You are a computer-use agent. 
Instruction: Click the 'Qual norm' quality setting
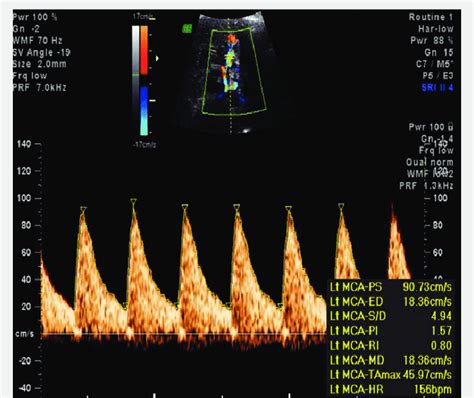[429, 162]
